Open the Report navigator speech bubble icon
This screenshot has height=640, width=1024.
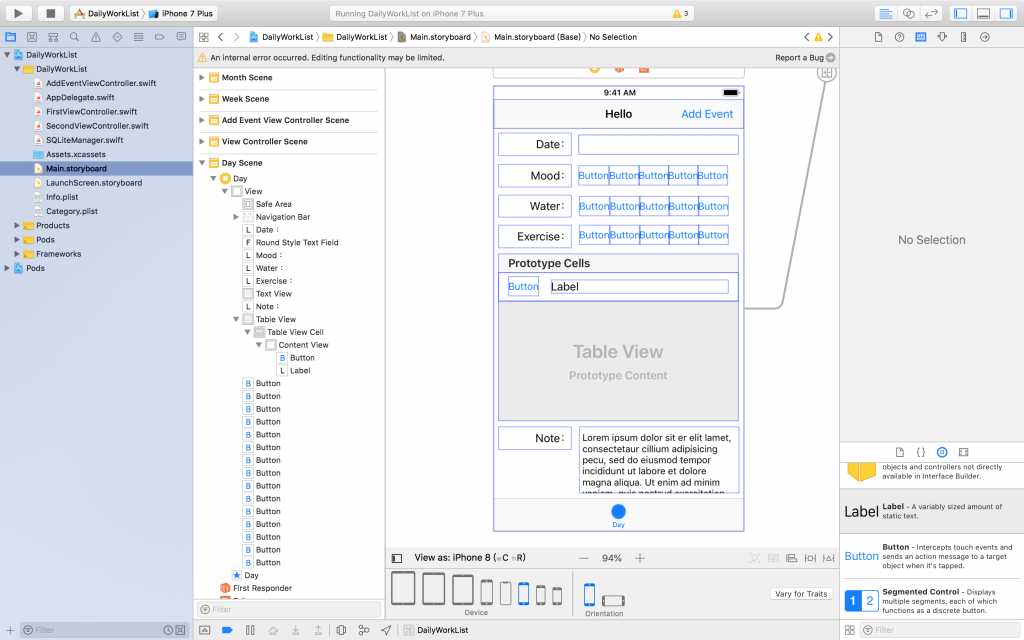pyautogui.click(x=181, y=37)
